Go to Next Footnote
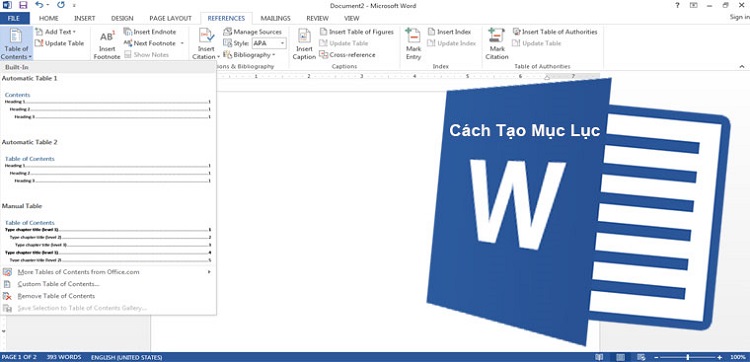This screenshot has width=750, height=362. pos(150,44)
